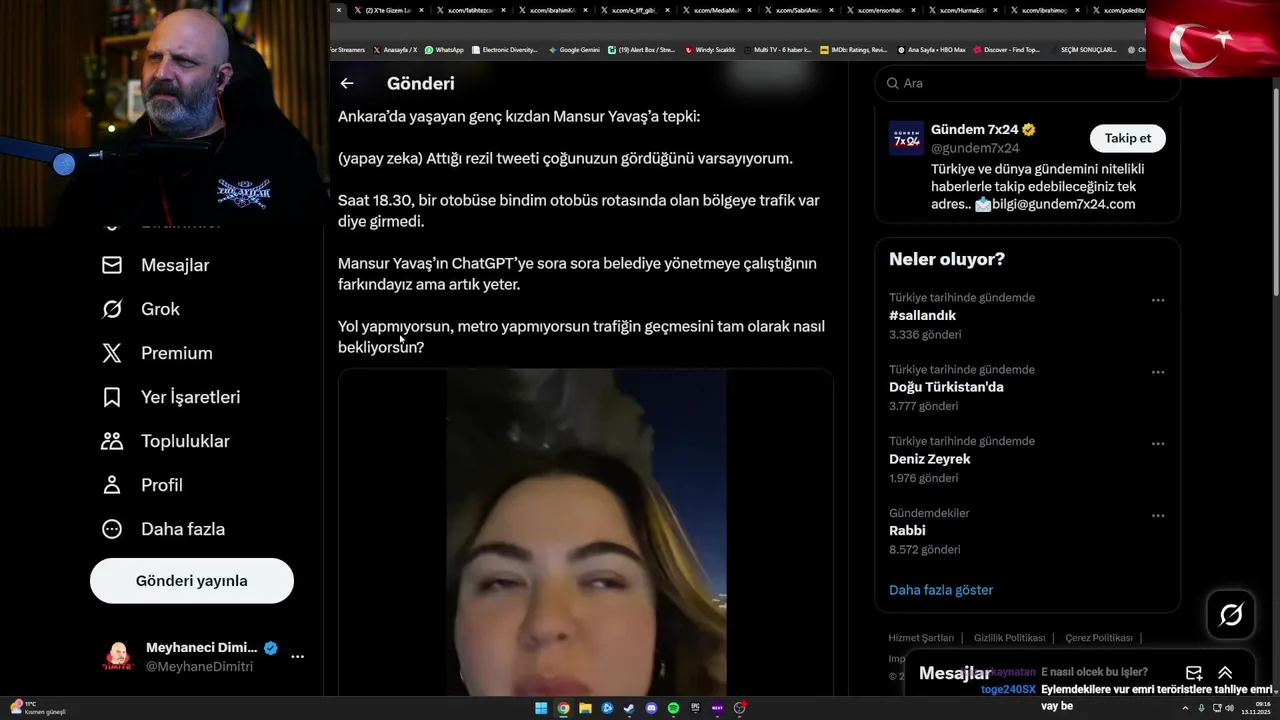Open the Doğu Türkistan'da trend
The height and width of the screenshot is (720, 1280).
(946, 387)
